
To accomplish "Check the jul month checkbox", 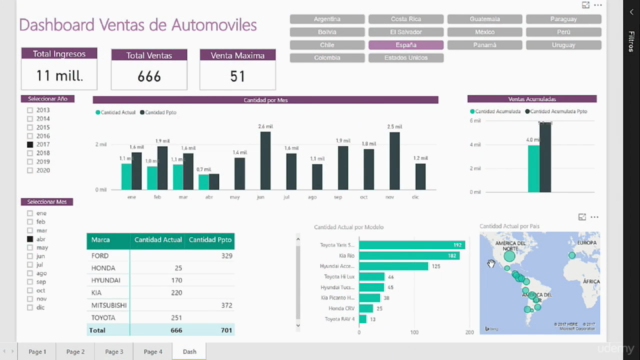I will point(30,264).
